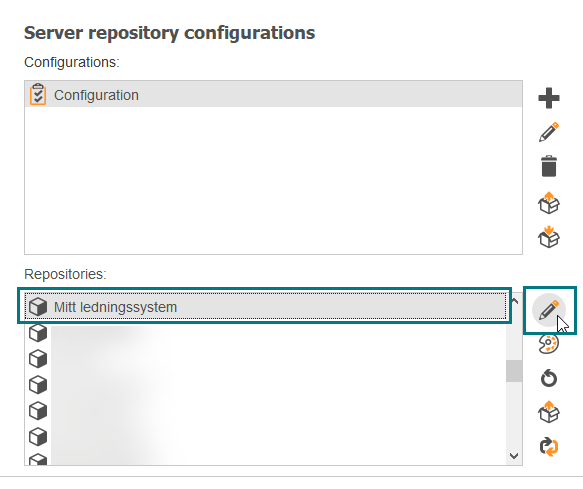Click the scroll down arrow in Repositories

(x=514, y=456)
